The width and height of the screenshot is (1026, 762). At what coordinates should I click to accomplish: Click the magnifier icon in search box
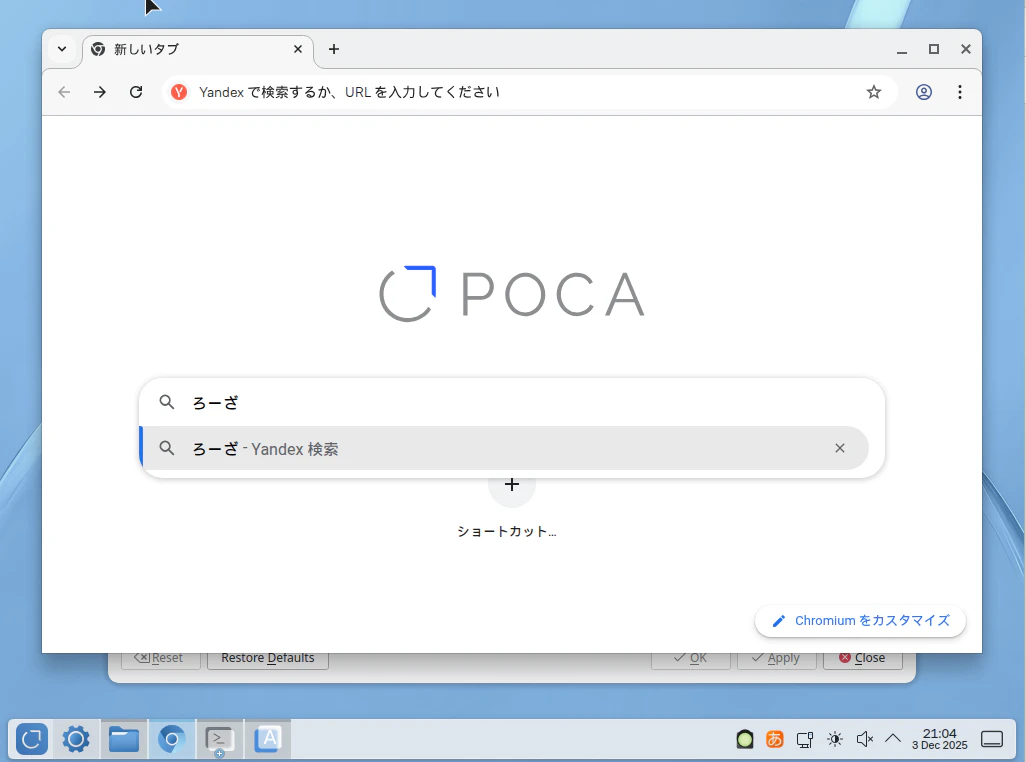[167, 402]
